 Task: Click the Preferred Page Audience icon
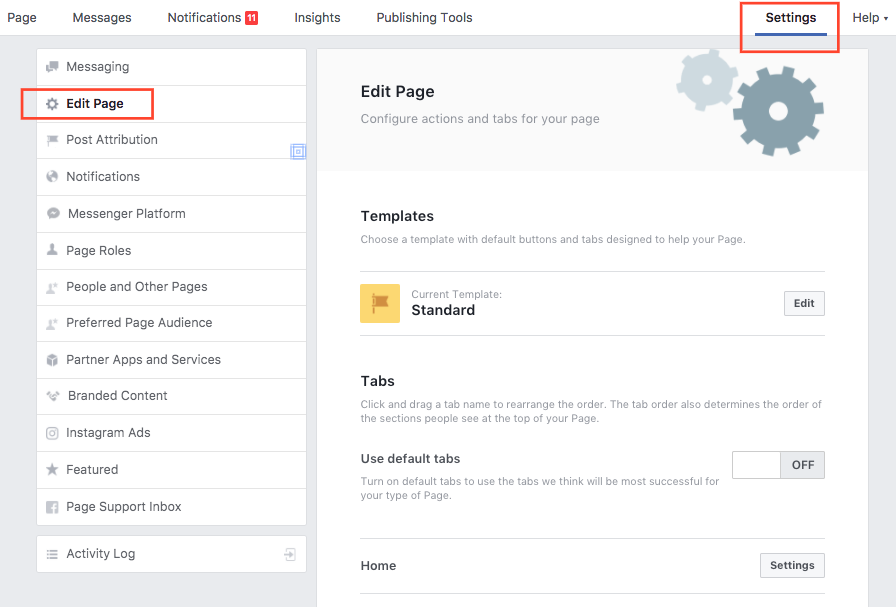52,324
